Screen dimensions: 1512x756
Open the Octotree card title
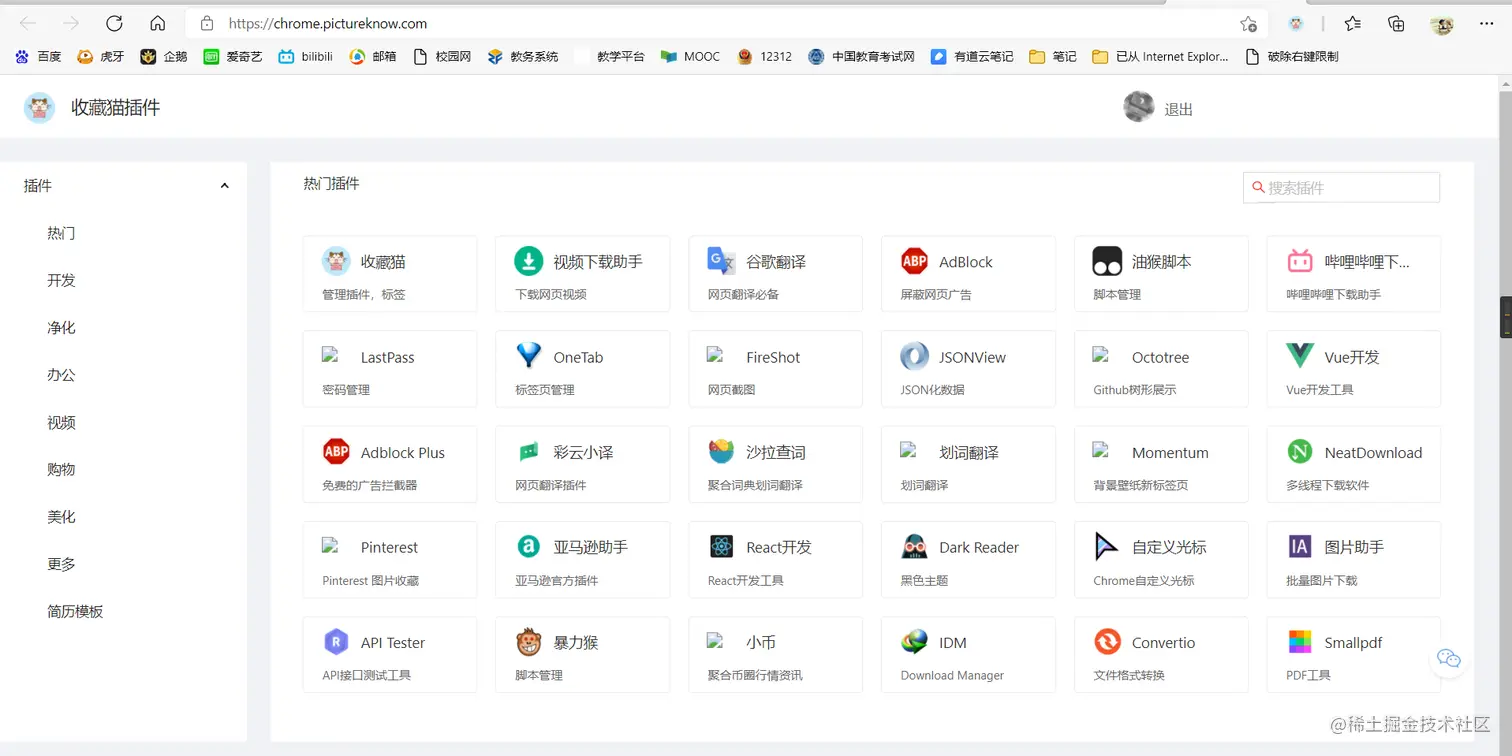point(1161,357)
